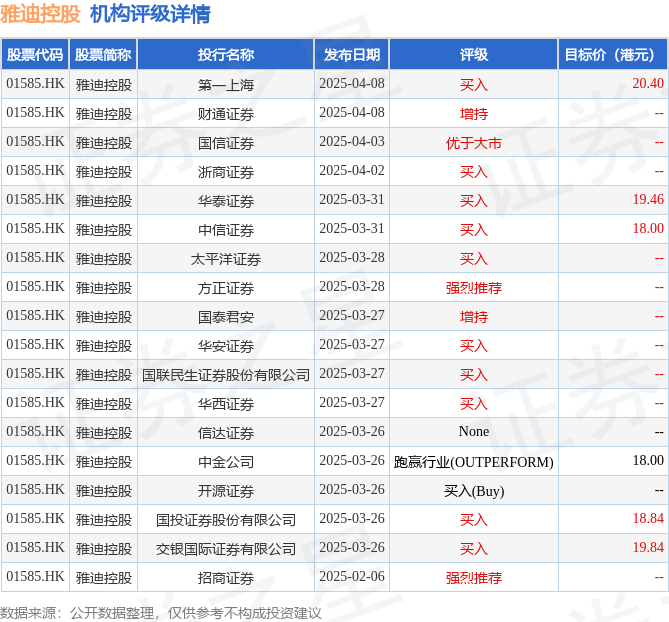
Task: Click 雅迪控股 name in 浙商证券 row
Action: [104, 172]
